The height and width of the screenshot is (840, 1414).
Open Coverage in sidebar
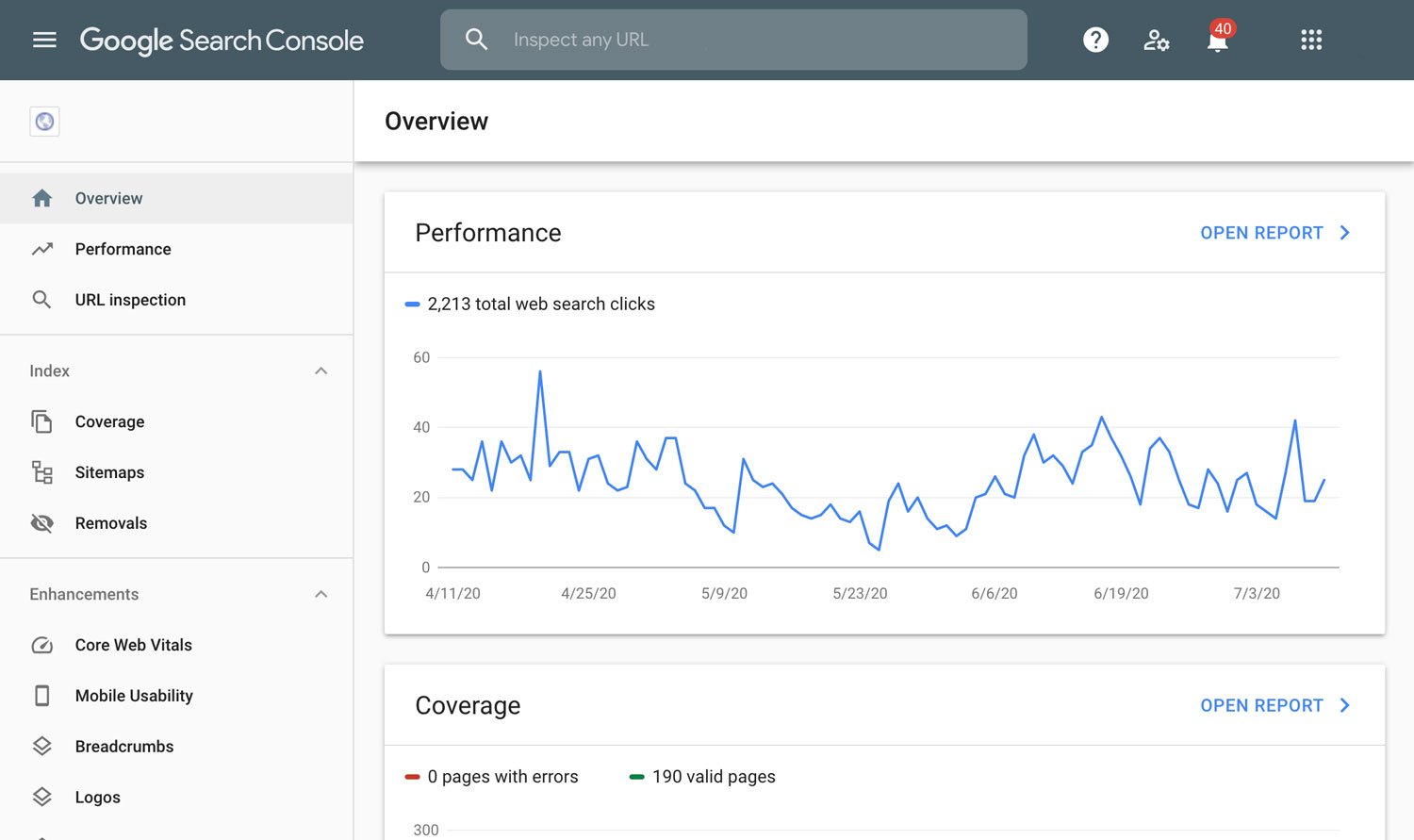[x=176, y=421]
